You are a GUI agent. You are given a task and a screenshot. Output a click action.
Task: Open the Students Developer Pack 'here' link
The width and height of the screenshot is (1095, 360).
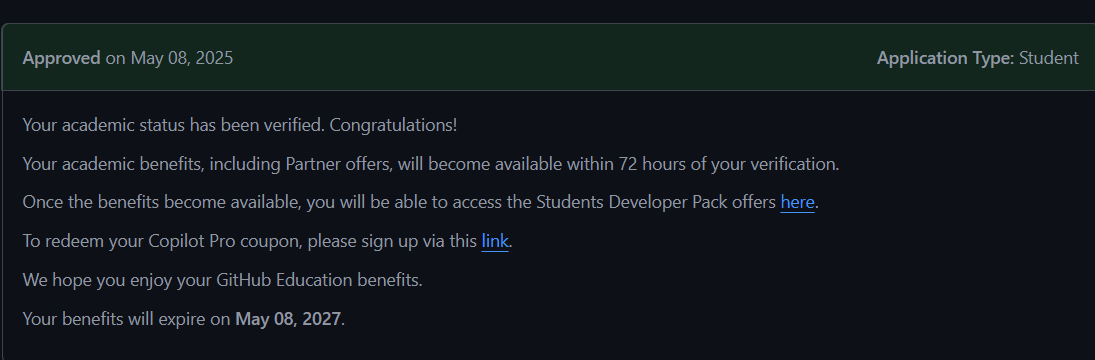[x=797, y=202]
